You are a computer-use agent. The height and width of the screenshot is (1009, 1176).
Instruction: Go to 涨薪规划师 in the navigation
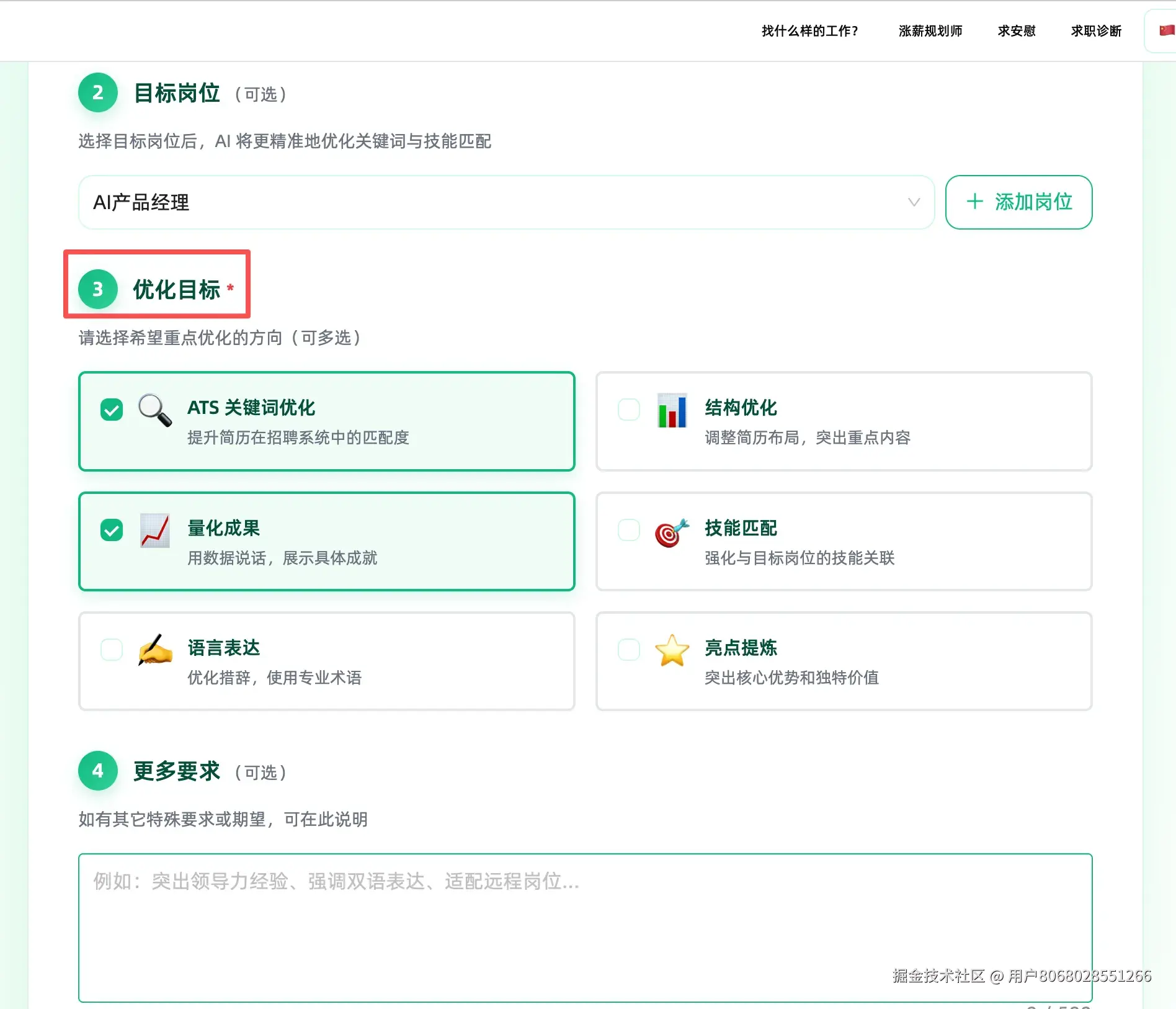coord(930,31)
